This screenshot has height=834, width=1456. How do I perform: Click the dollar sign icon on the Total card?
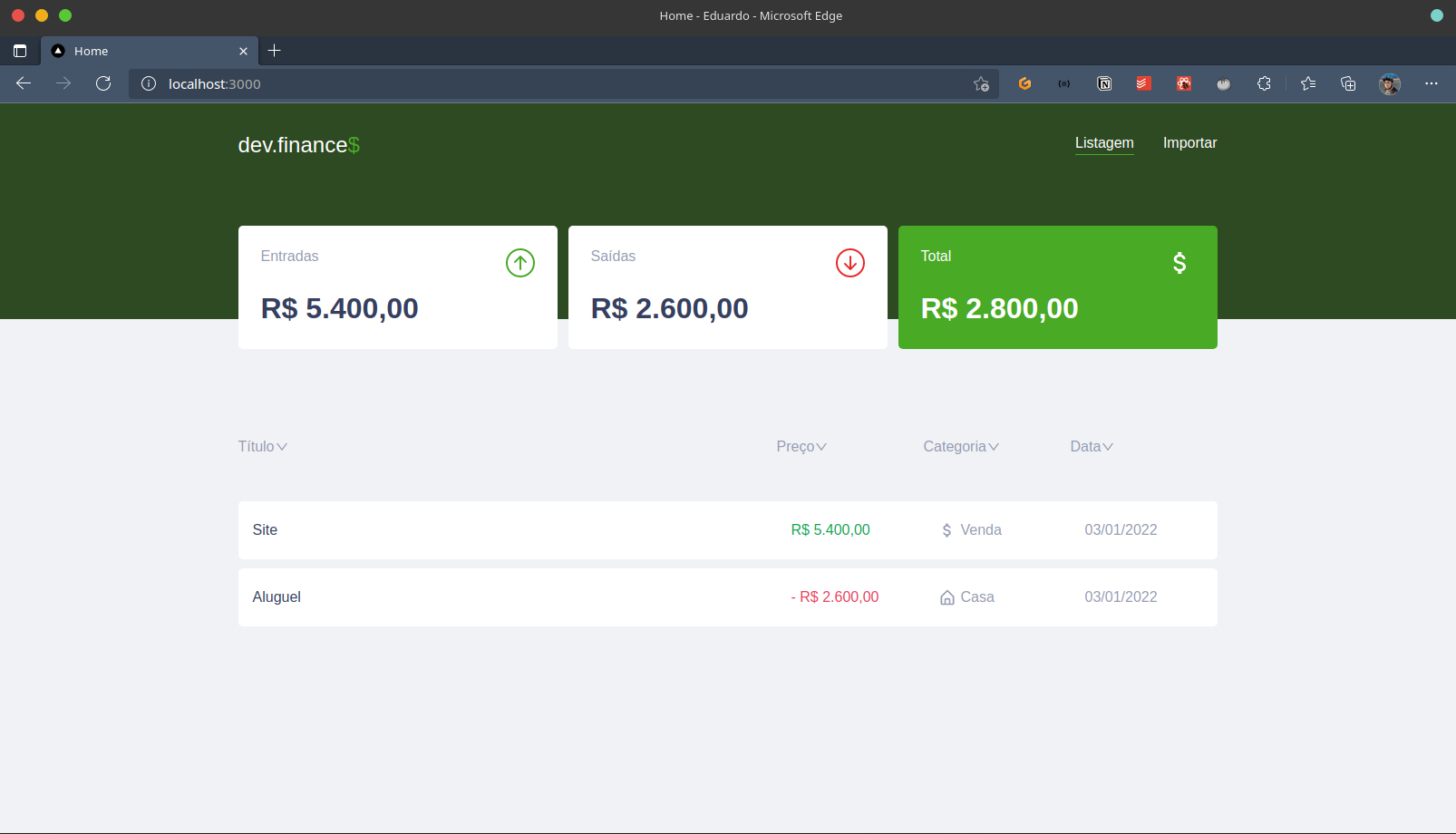1179,263
